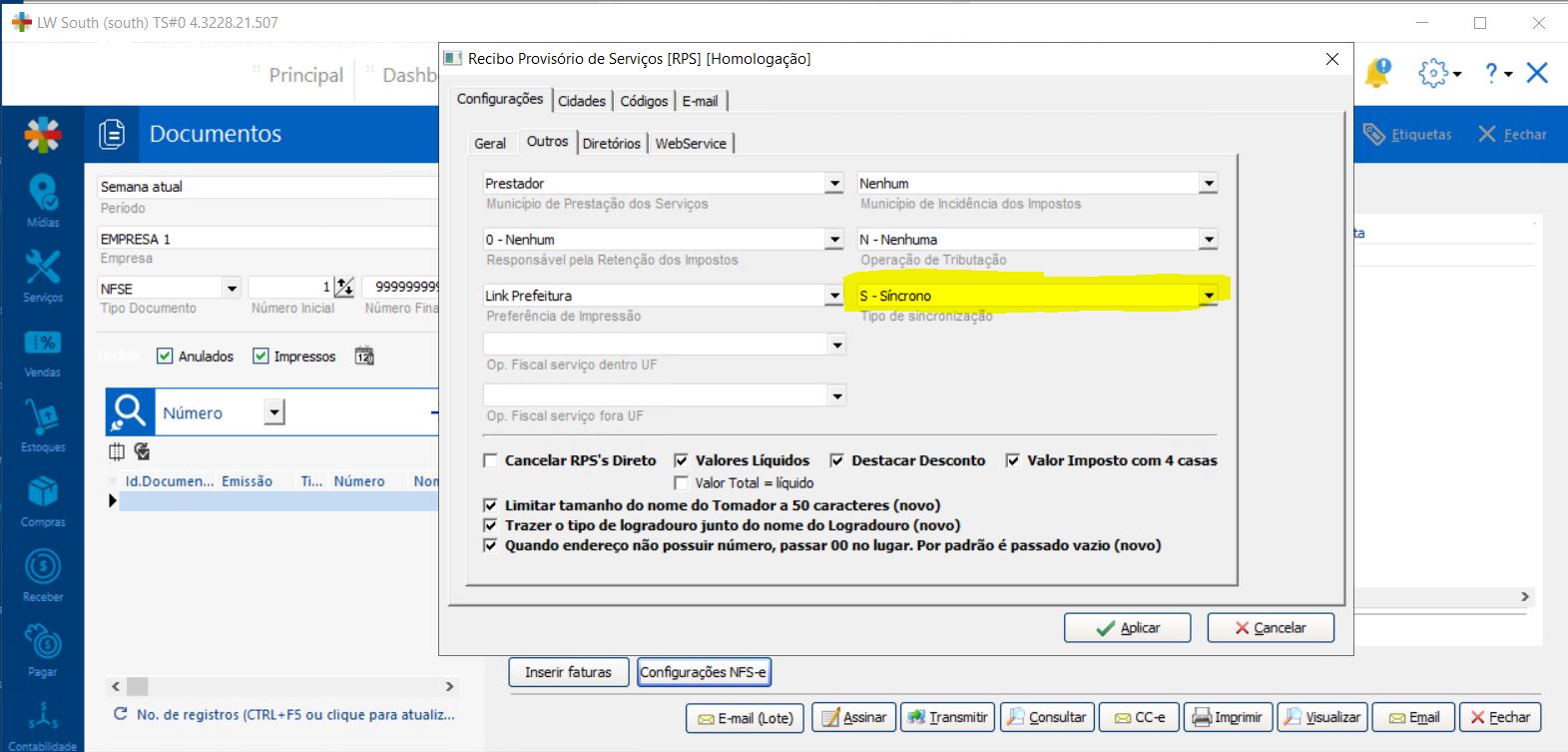Image resolution: width=1568 pixels, height=752 pixels.
Task: Click the notification bell icon
Action: point(1377,73)
